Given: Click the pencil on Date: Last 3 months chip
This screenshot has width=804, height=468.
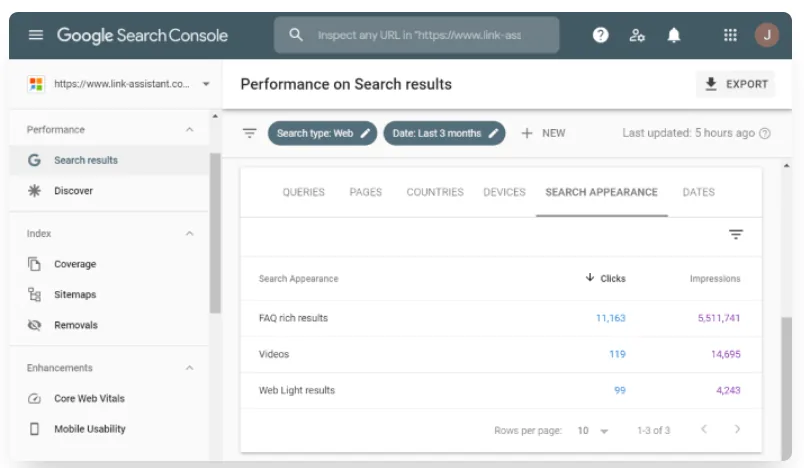Looking at the screenshot, I should [493, 133].
